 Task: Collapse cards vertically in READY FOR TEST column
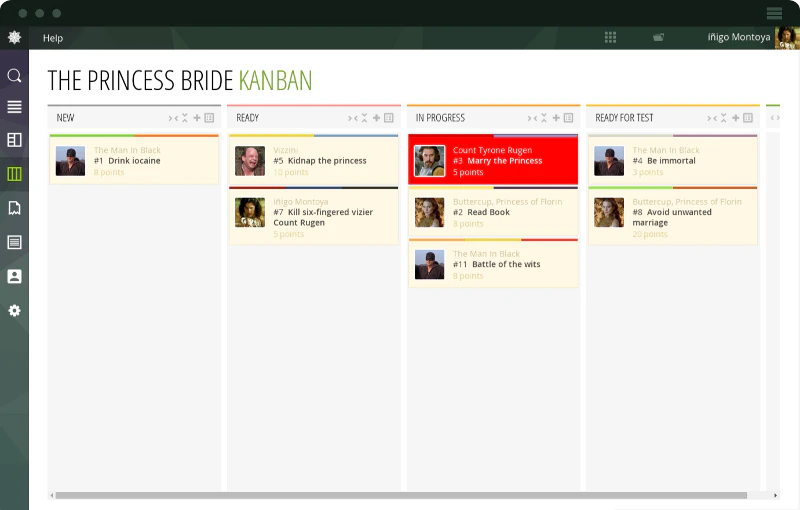tap(723, 118)
